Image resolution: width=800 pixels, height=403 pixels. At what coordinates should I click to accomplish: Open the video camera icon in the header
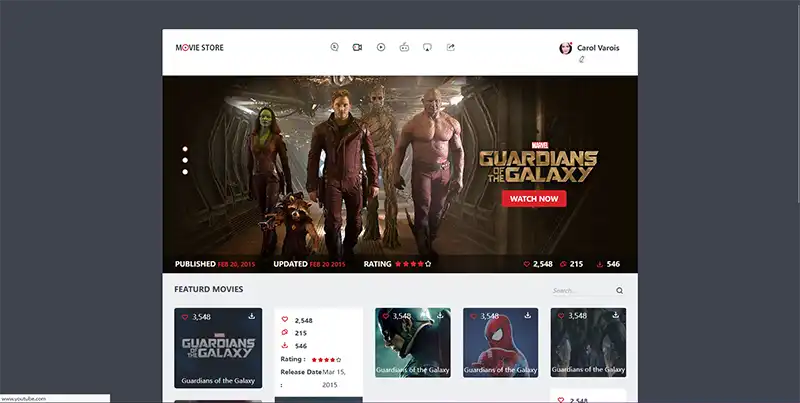point(357,47)
